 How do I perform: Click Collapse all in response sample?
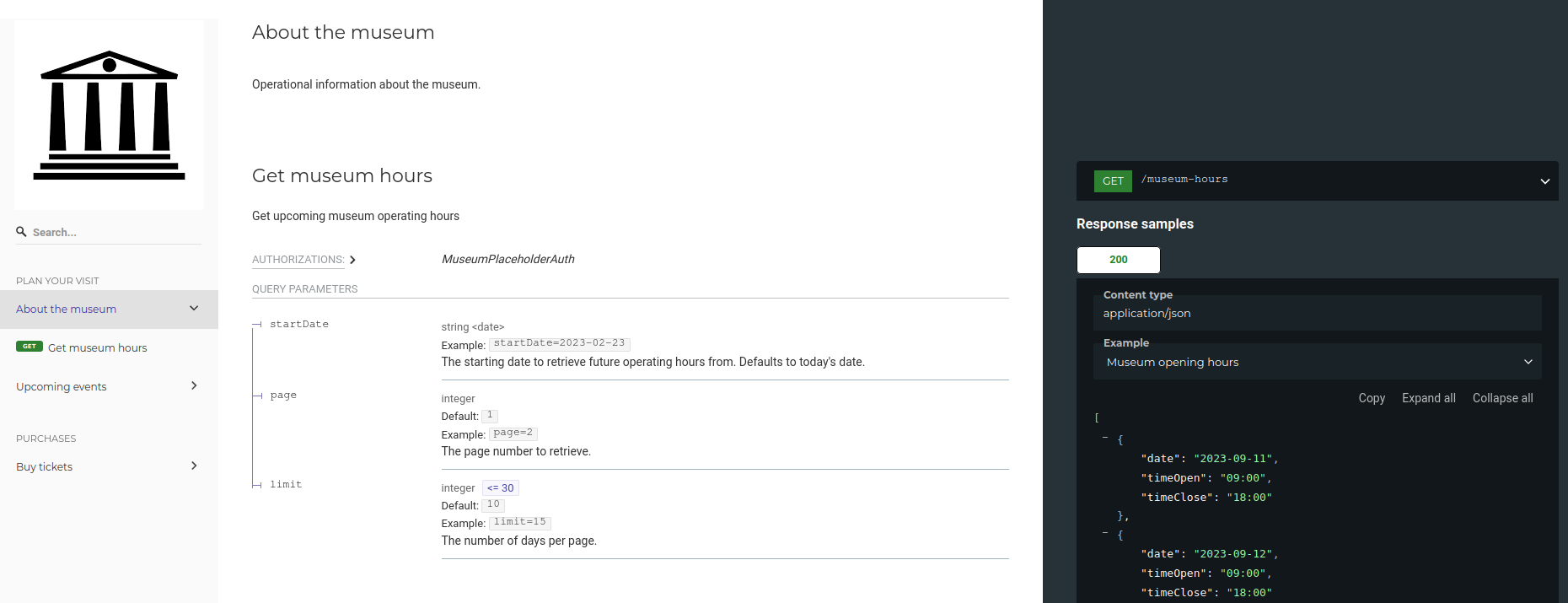pos(1502,398)
